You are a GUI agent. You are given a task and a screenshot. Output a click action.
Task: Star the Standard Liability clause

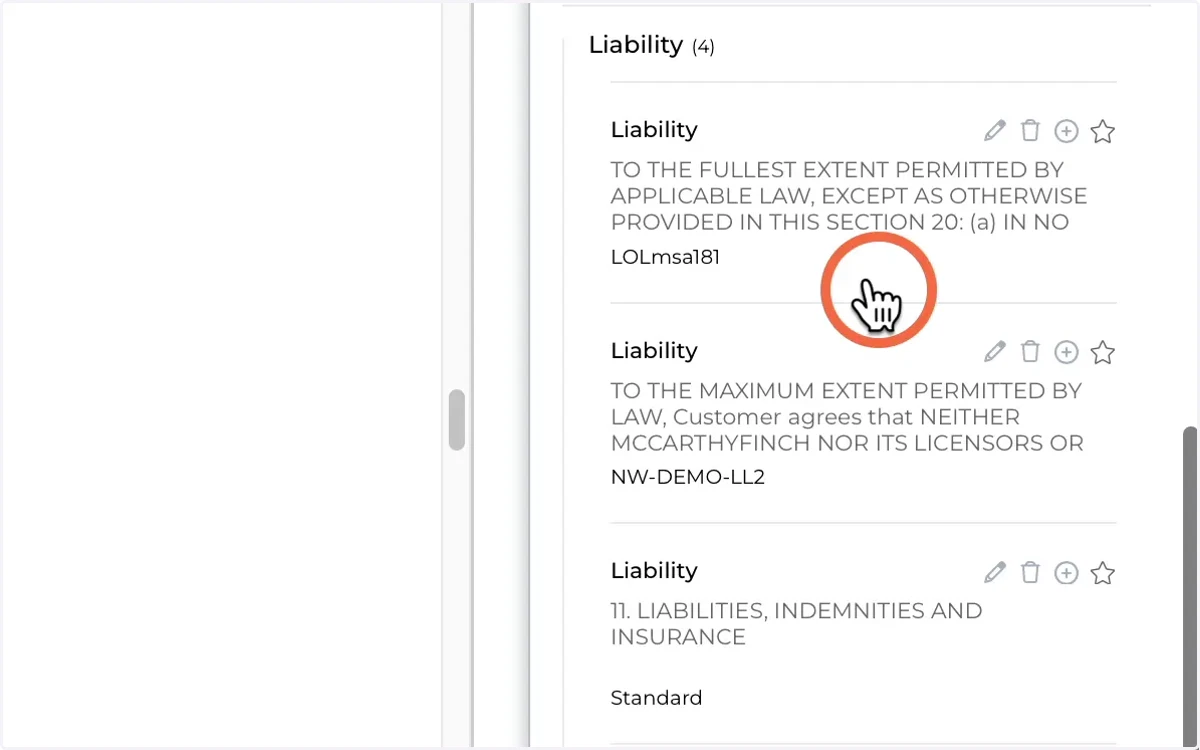click(1103, 573)
